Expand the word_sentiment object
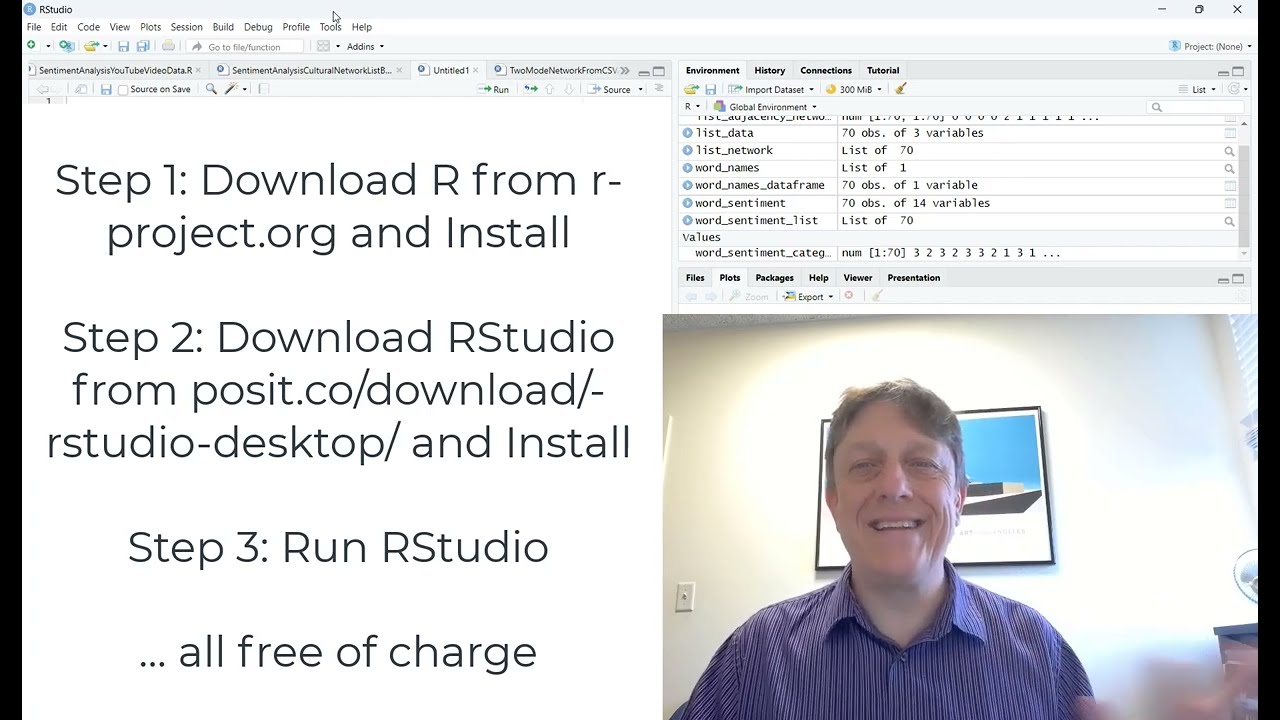1280x720 pixels. coord(687,203)
